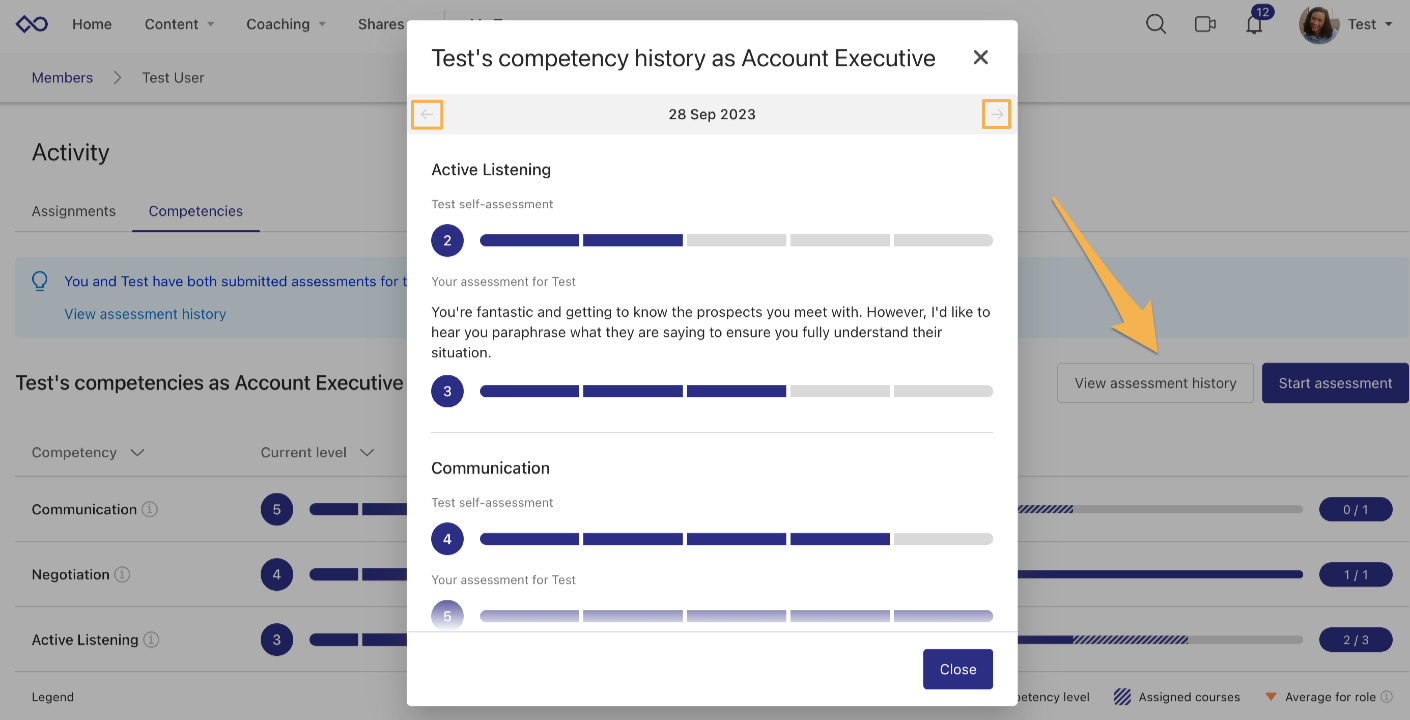View info tooltip beside Active Listening competency
Image resolution: width=1410 pixels, height=720 pixels.
pyautogui.click(x=153, y=640)
